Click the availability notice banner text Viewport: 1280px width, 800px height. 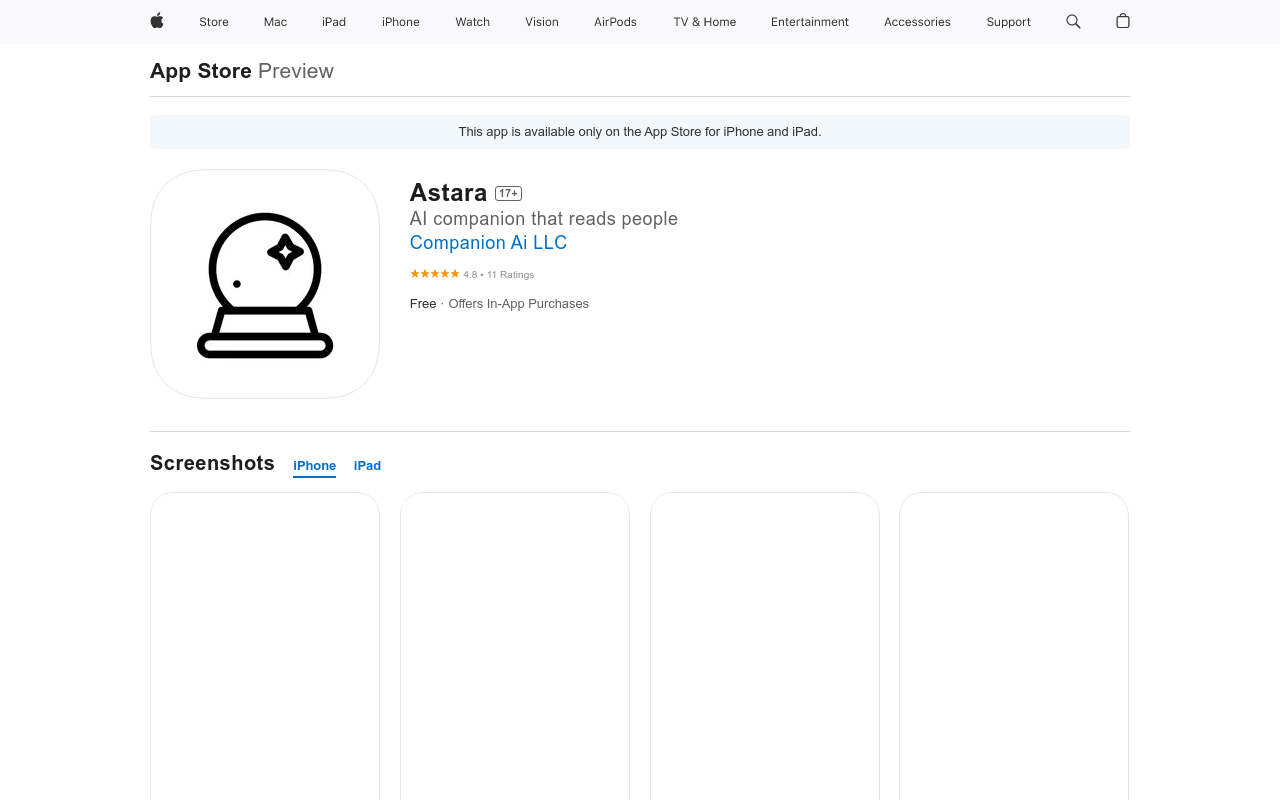coord(640,132)
